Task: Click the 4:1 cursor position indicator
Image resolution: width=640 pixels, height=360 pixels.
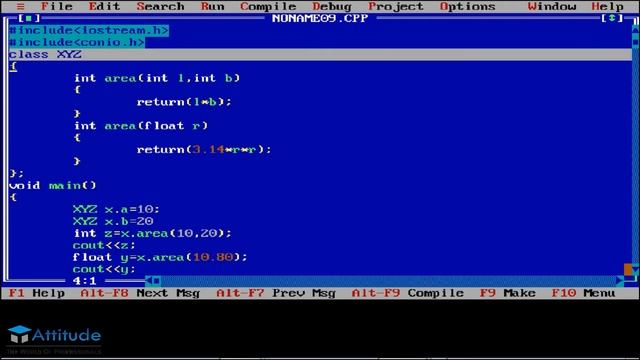Action: 85,281
